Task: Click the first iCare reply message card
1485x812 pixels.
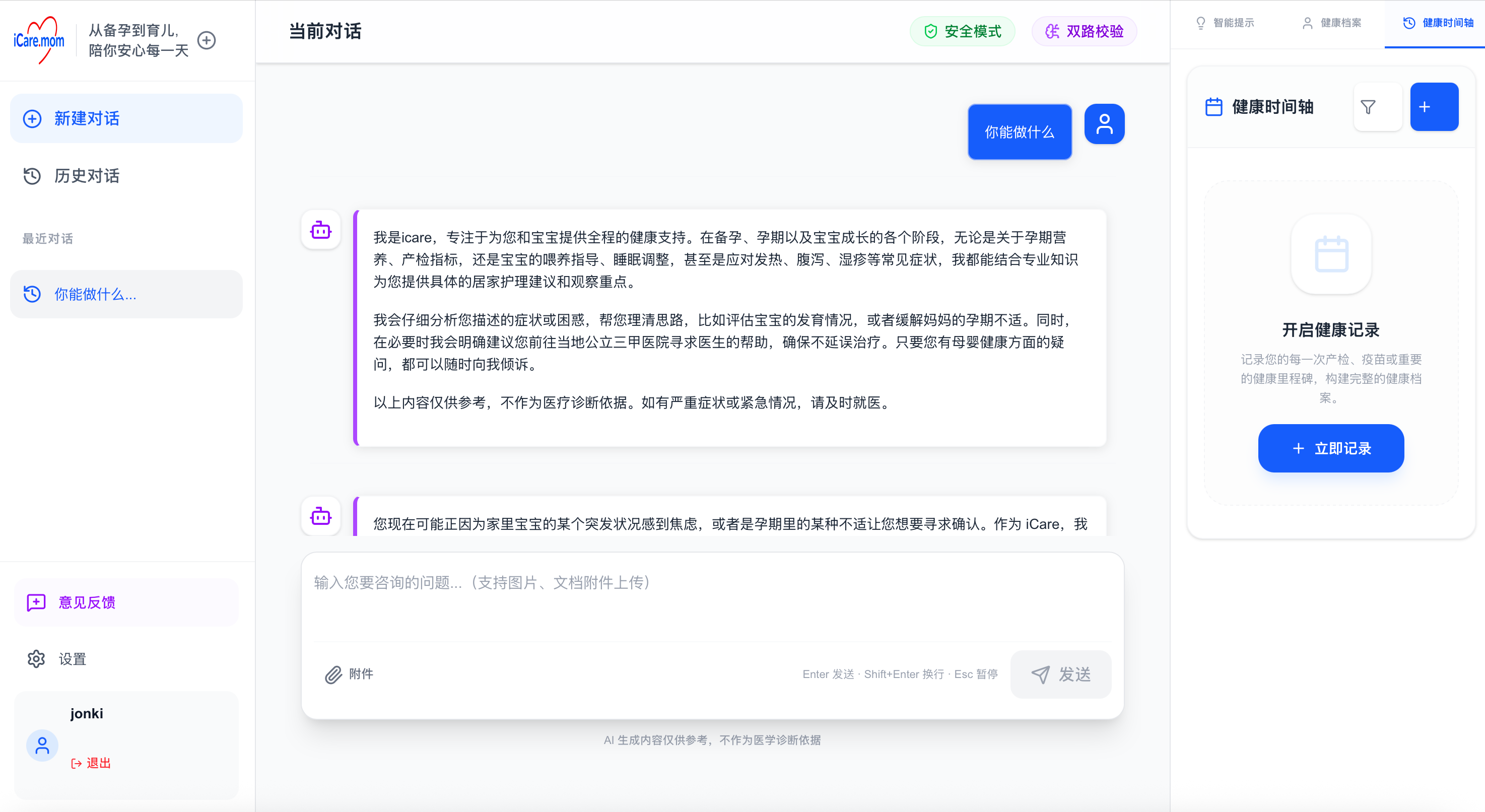Action: (730, 328)
